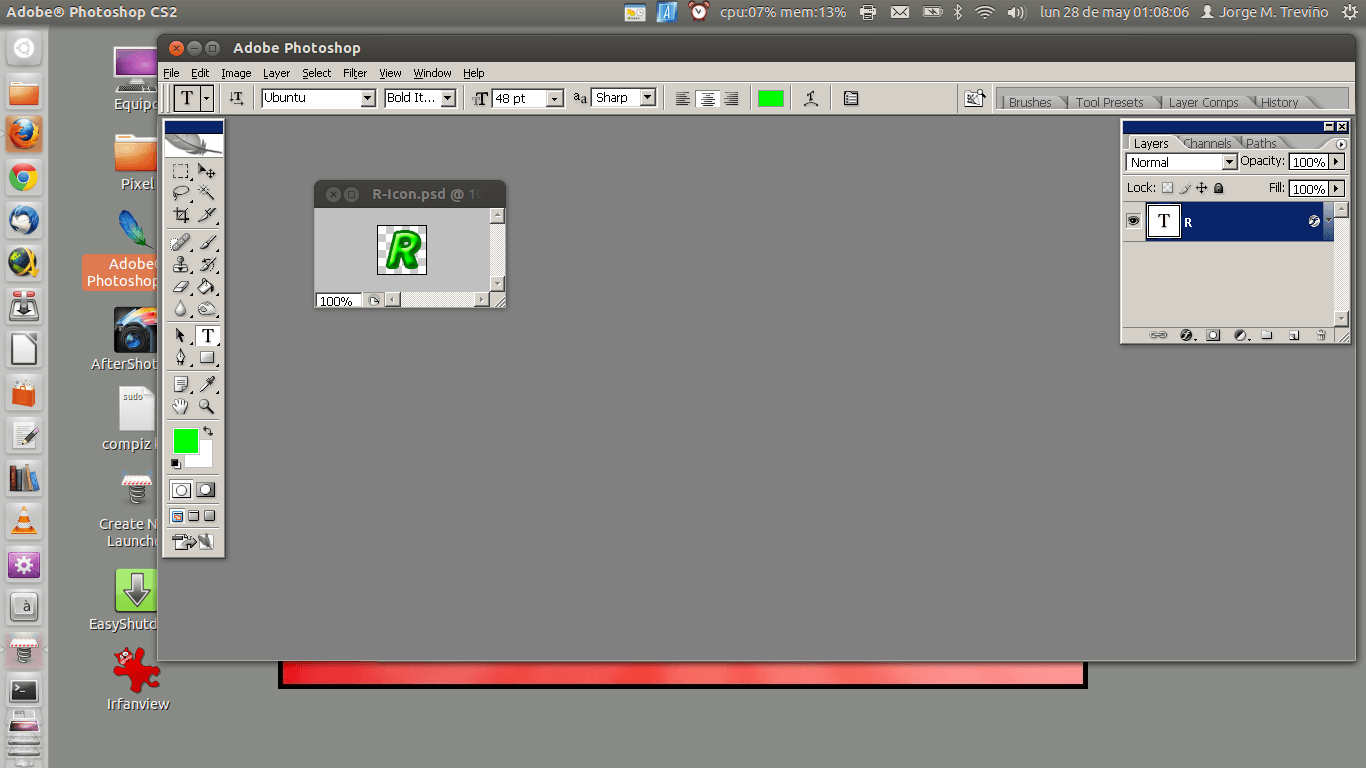The image size is (1366, 768).
Task: Align text right
Action: pyautogui.click(x=732, y=98)
